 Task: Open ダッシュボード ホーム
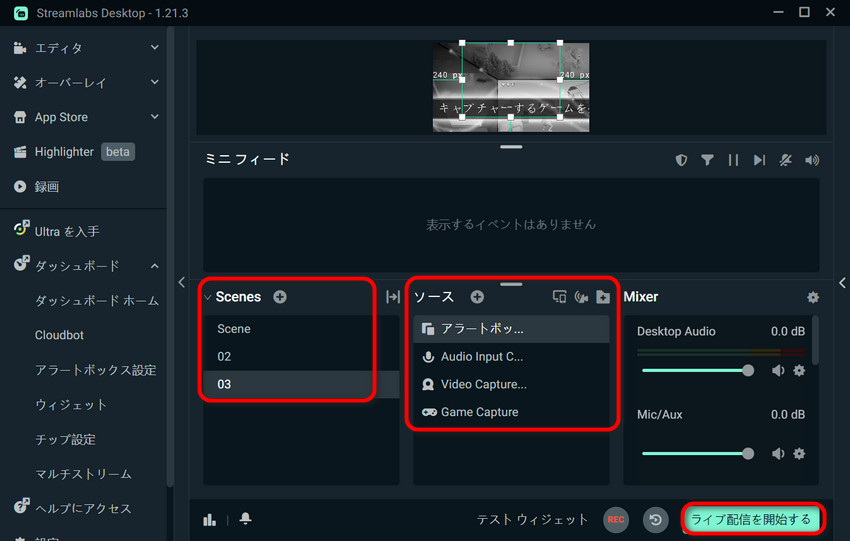pyautogui.click(x=96, y=300)
